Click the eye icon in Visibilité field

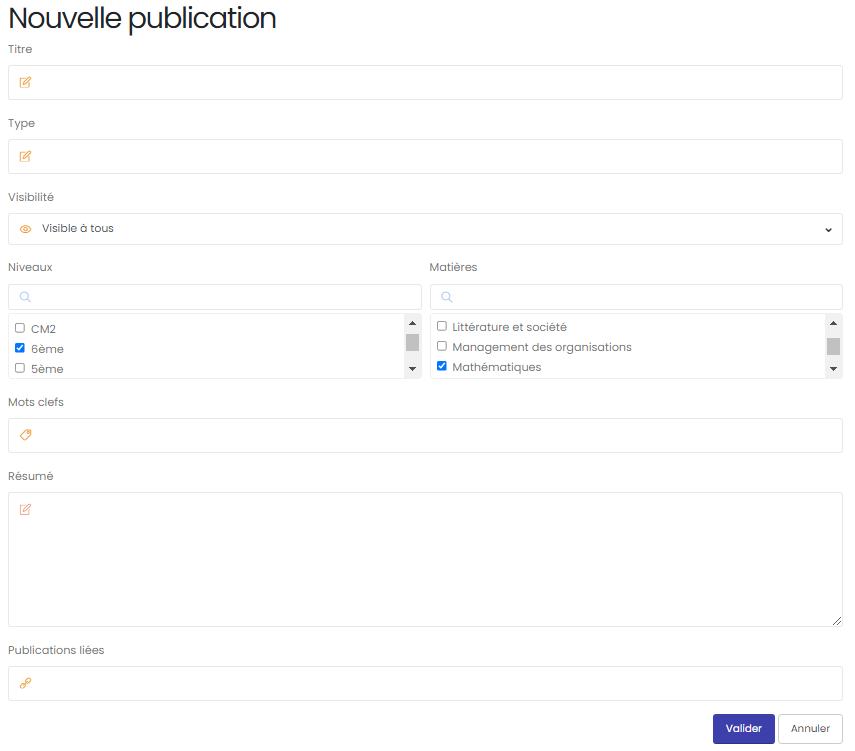click(25, 229)
